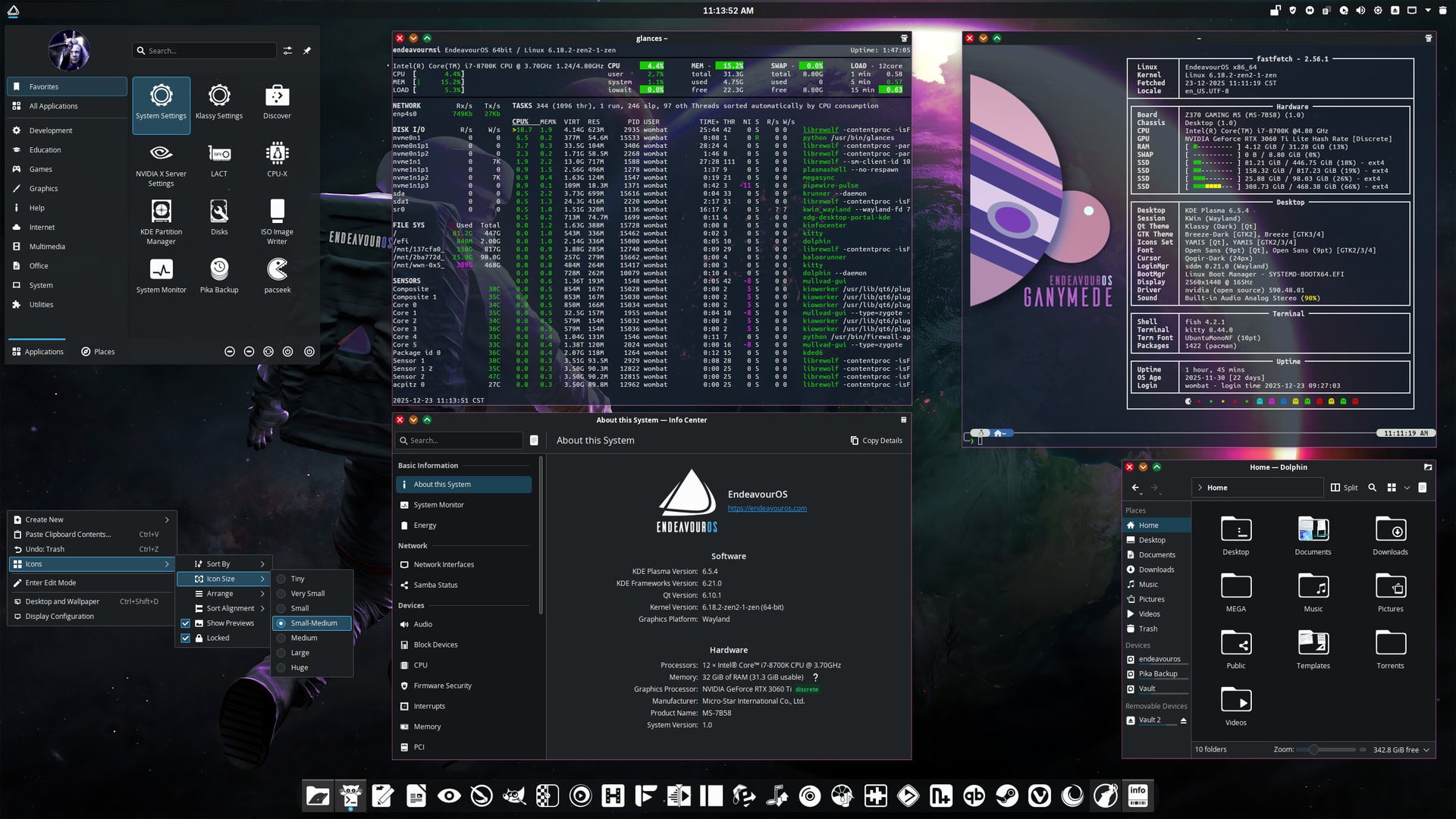
Task: Show Network Interfaces in Info Center
Action: click(463, 565)
